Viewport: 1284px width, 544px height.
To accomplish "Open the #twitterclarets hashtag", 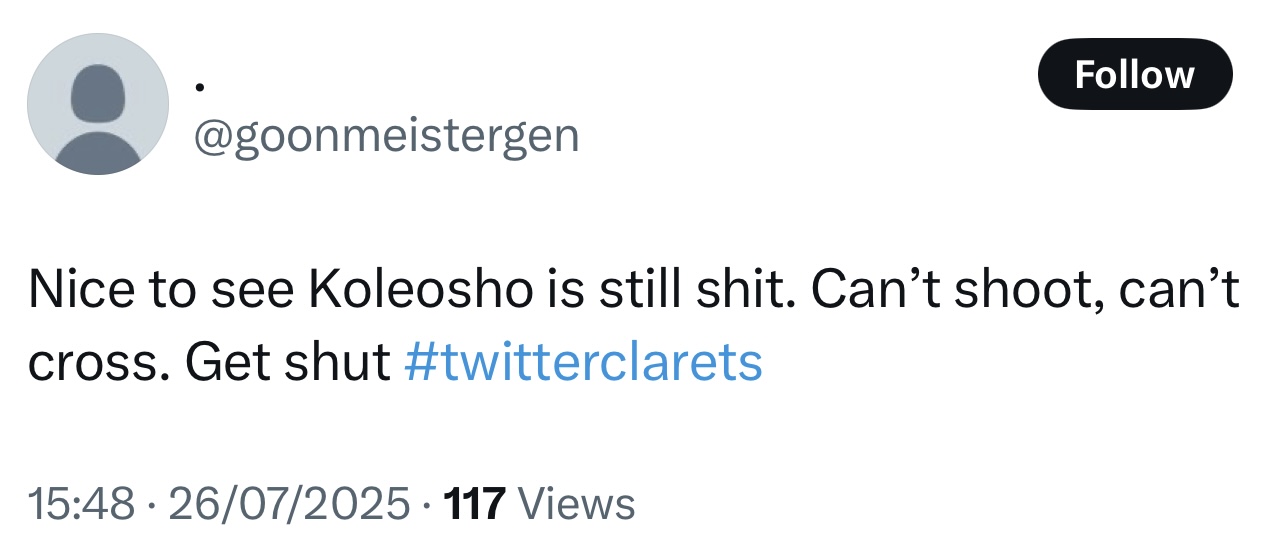I will click(583, 362).
